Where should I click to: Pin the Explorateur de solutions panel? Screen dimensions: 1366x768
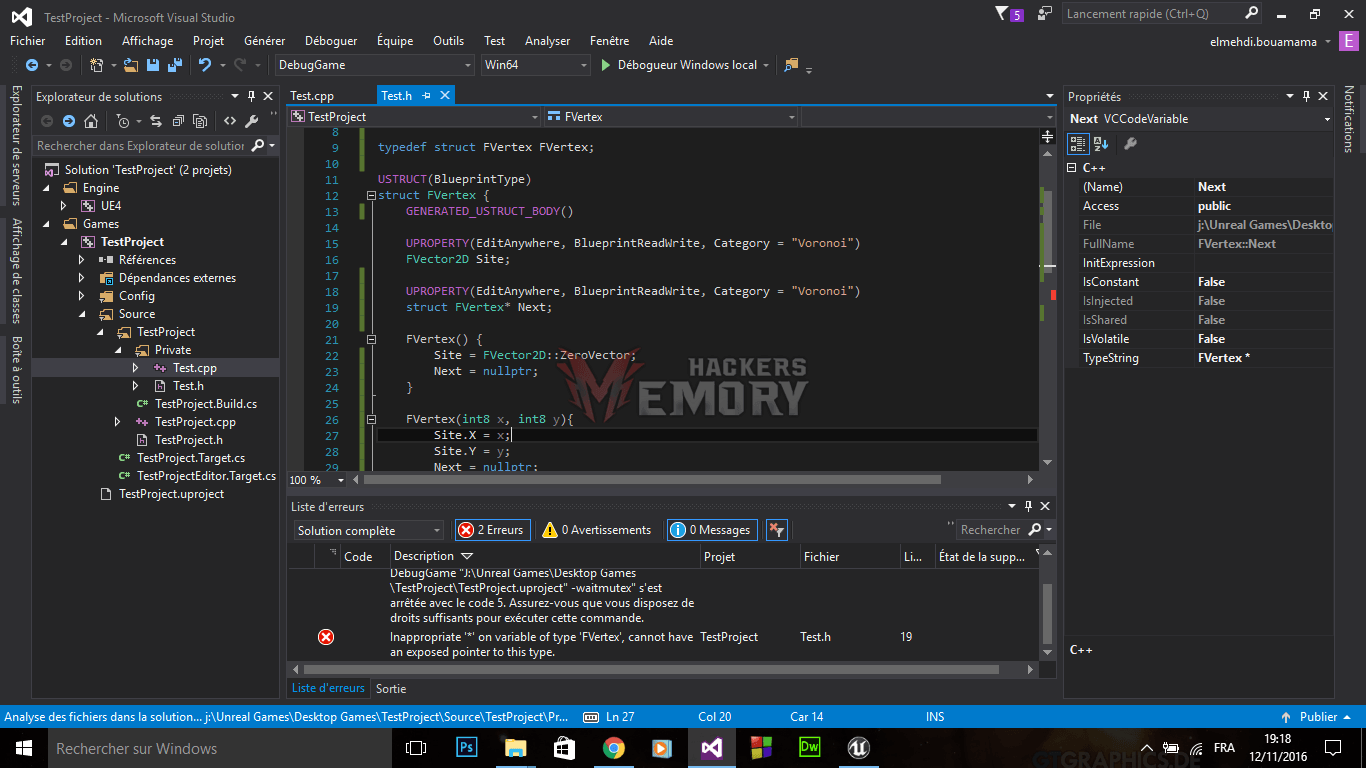point(251,97)
